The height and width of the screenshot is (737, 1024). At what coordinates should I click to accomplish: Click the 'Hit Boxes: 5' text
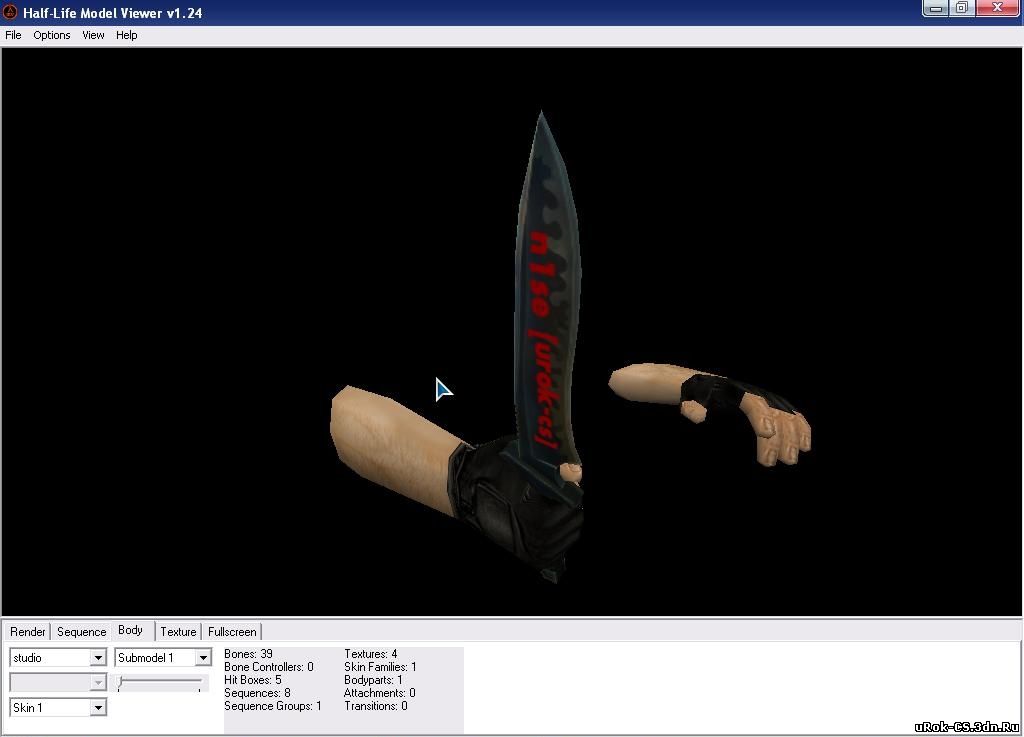click(253, 680)
